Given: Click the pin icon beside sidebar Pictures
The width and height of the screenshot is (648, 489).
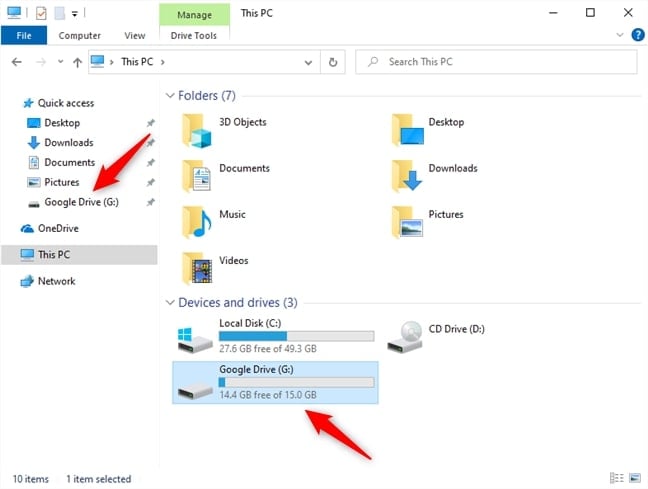Looking at the screenshot, I should (x=150, y=182).
